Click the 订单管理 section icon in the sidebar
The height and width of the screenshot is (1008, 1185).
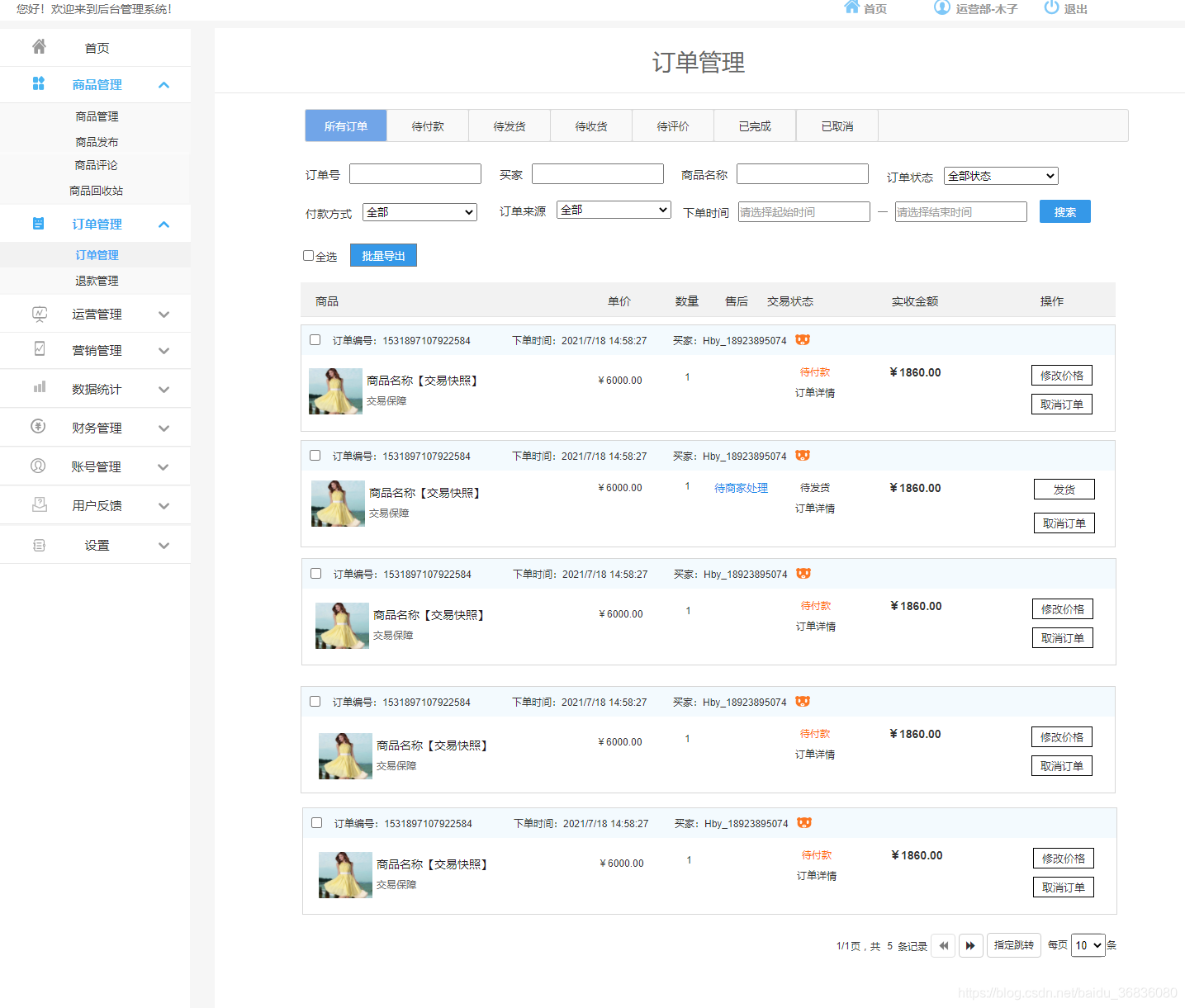coord(38,223)
